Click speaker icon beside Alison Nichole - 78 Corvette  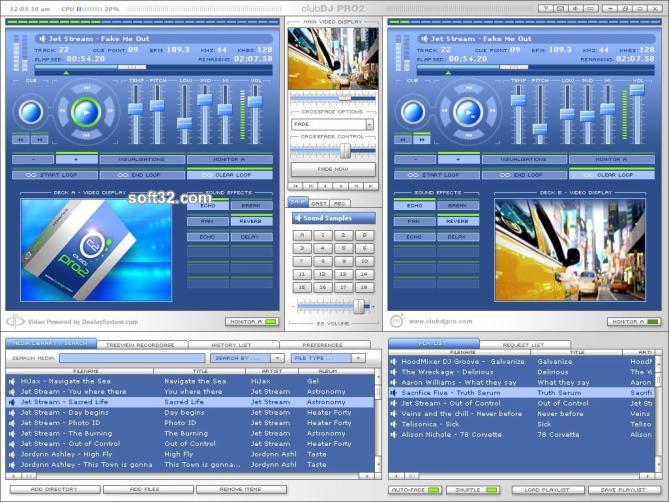pos(393,435)
